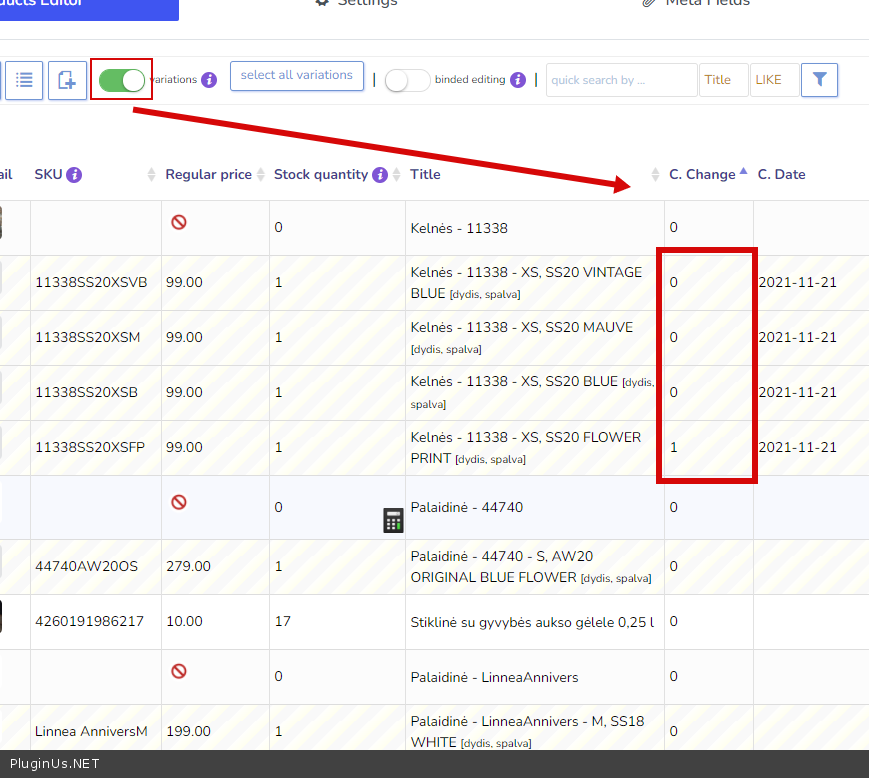Click the quick search input field

pyautogui.click(x=620, y=80)
